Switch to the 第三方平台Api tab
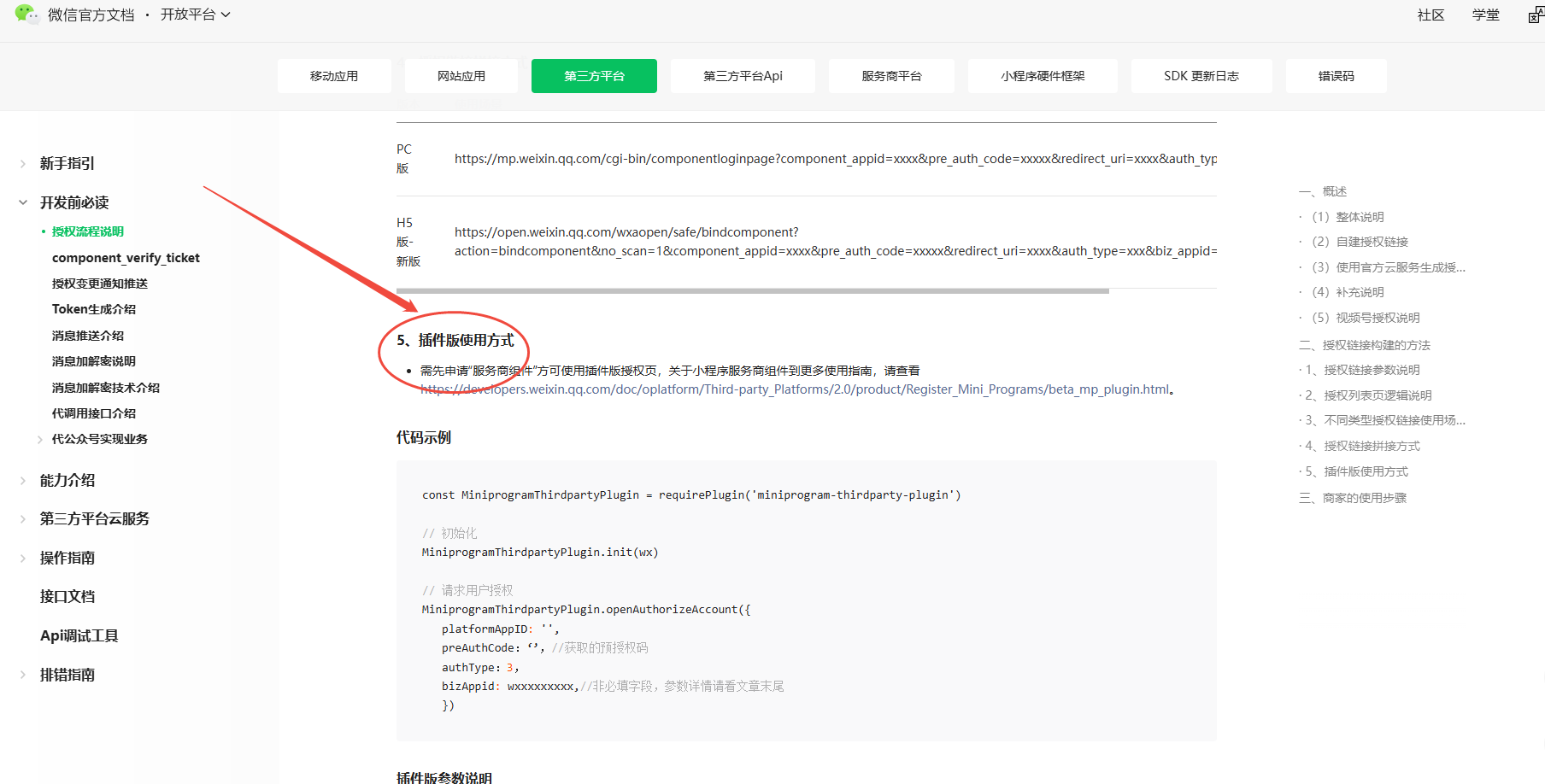1545x784 pixels. pos(743,76)
